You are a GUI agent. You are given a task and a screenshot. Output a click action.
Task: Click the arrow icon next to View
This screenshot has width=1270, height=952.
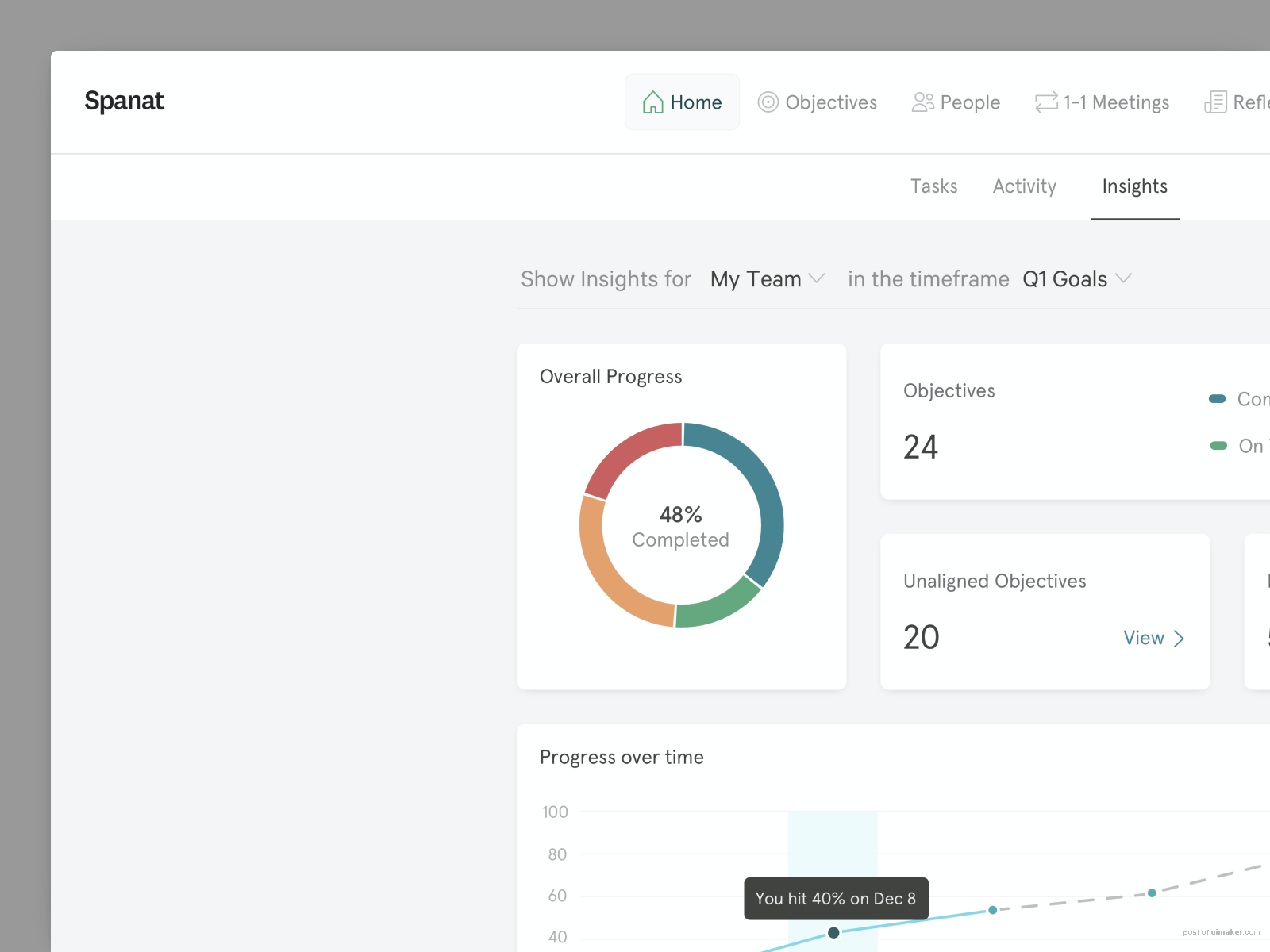[1179, 639]
